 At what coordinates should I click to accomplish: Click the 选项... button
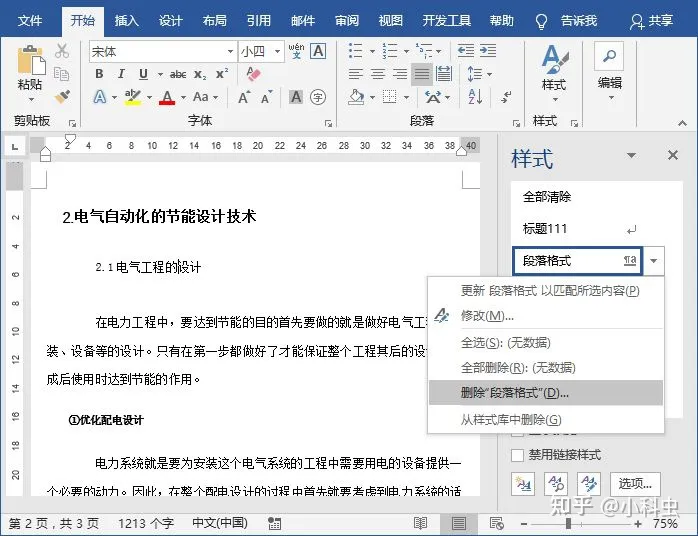(x=635, y=483)
